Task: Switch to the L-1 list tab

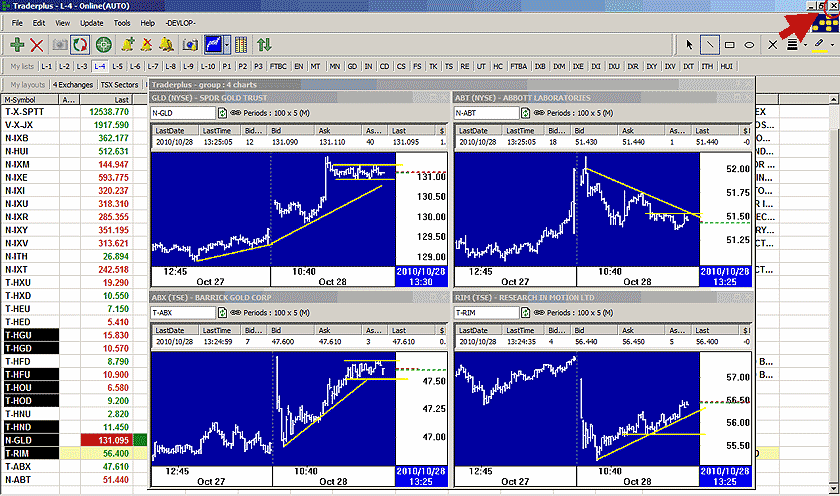Action: pos(47,66)
